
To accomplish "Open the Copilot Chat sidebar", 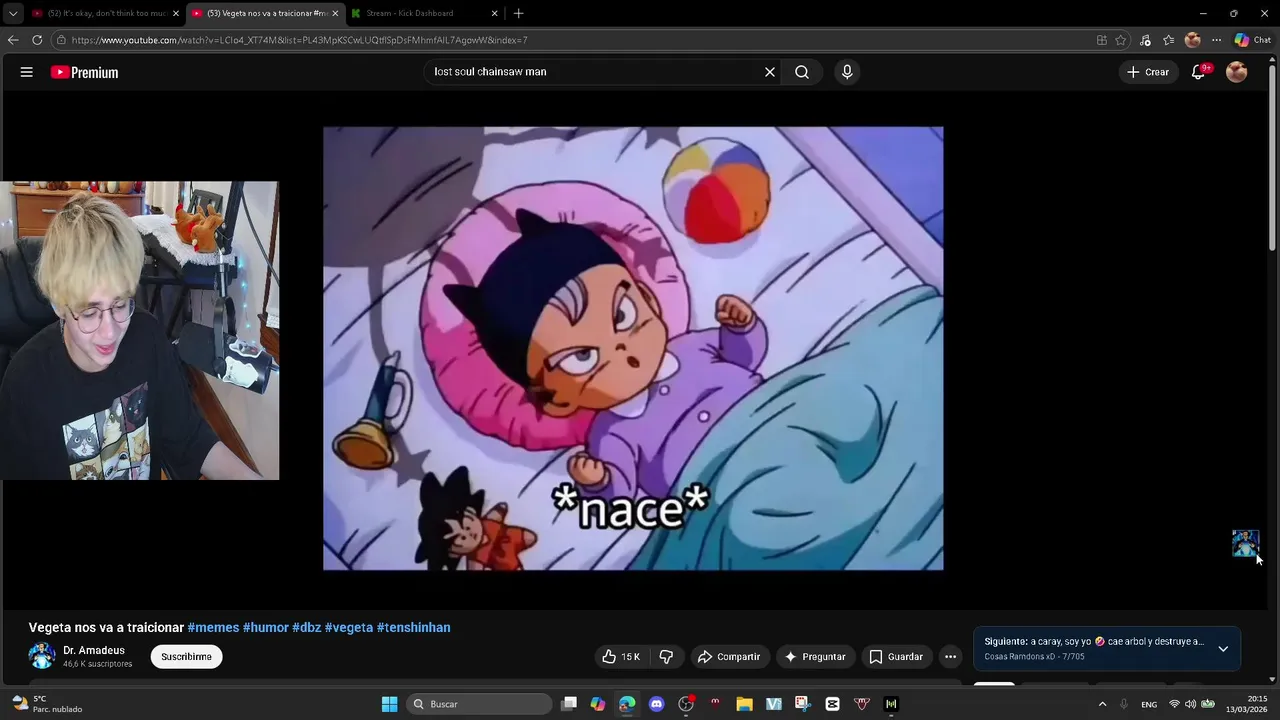I will click(x=1252, y=40).
